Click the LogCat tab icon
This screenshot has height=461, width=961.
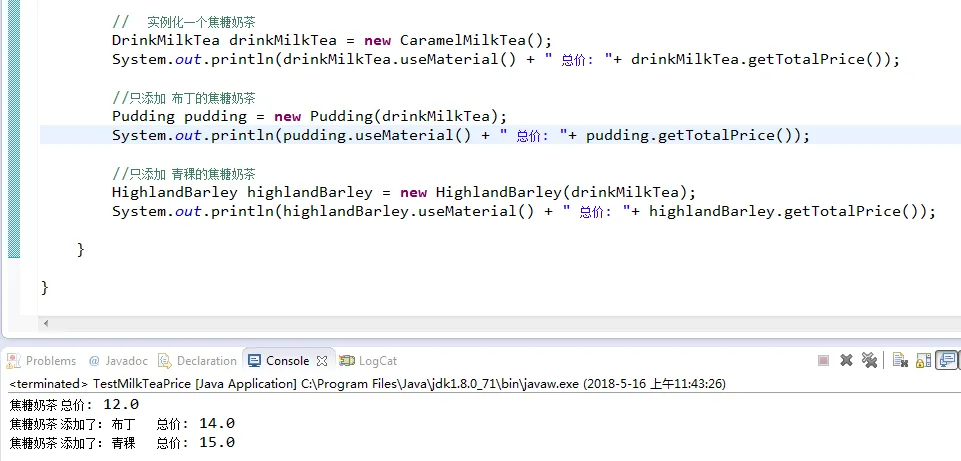click(347, 361)
